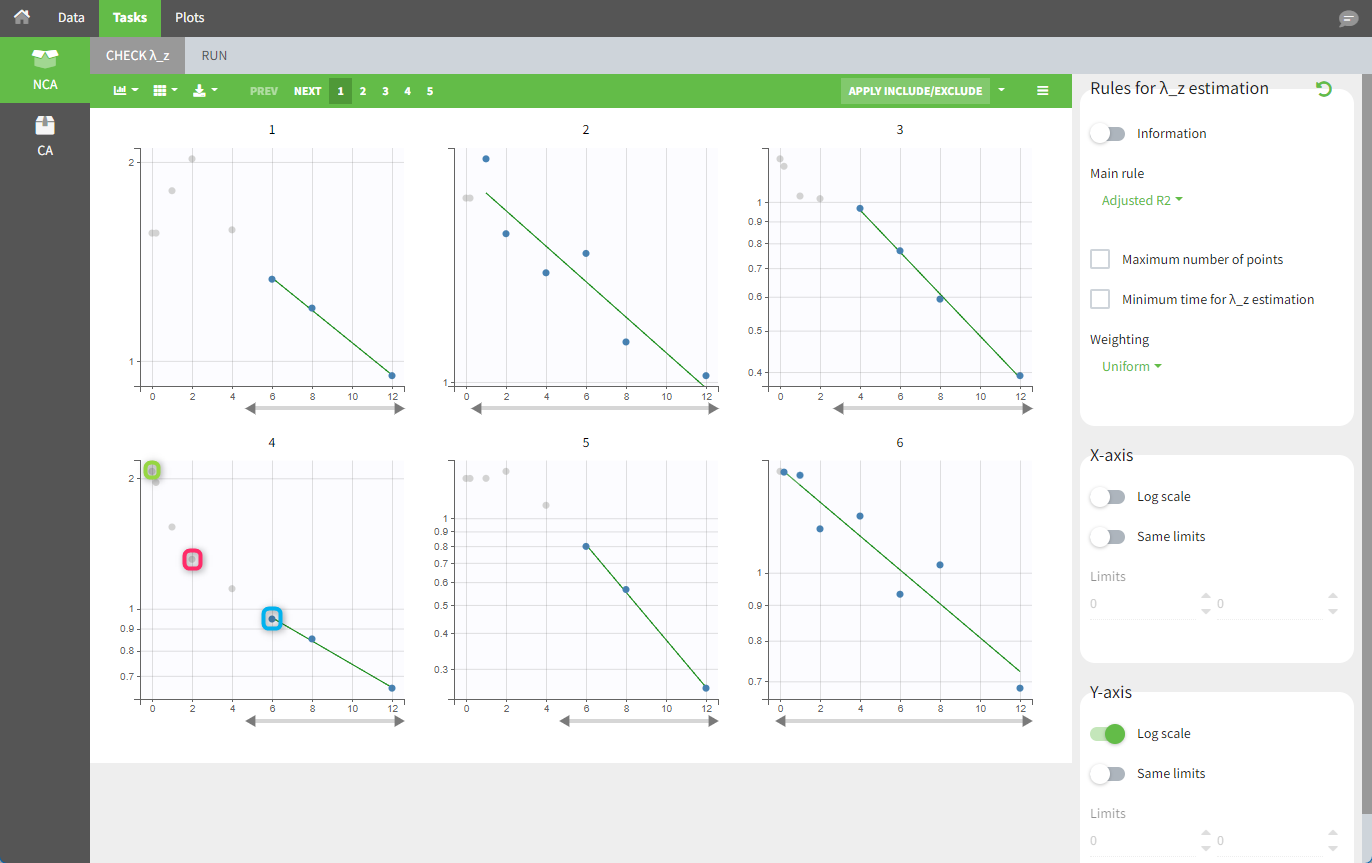Open the chat feedback icon
1372x863 pixels.
tap(1348, 19)
